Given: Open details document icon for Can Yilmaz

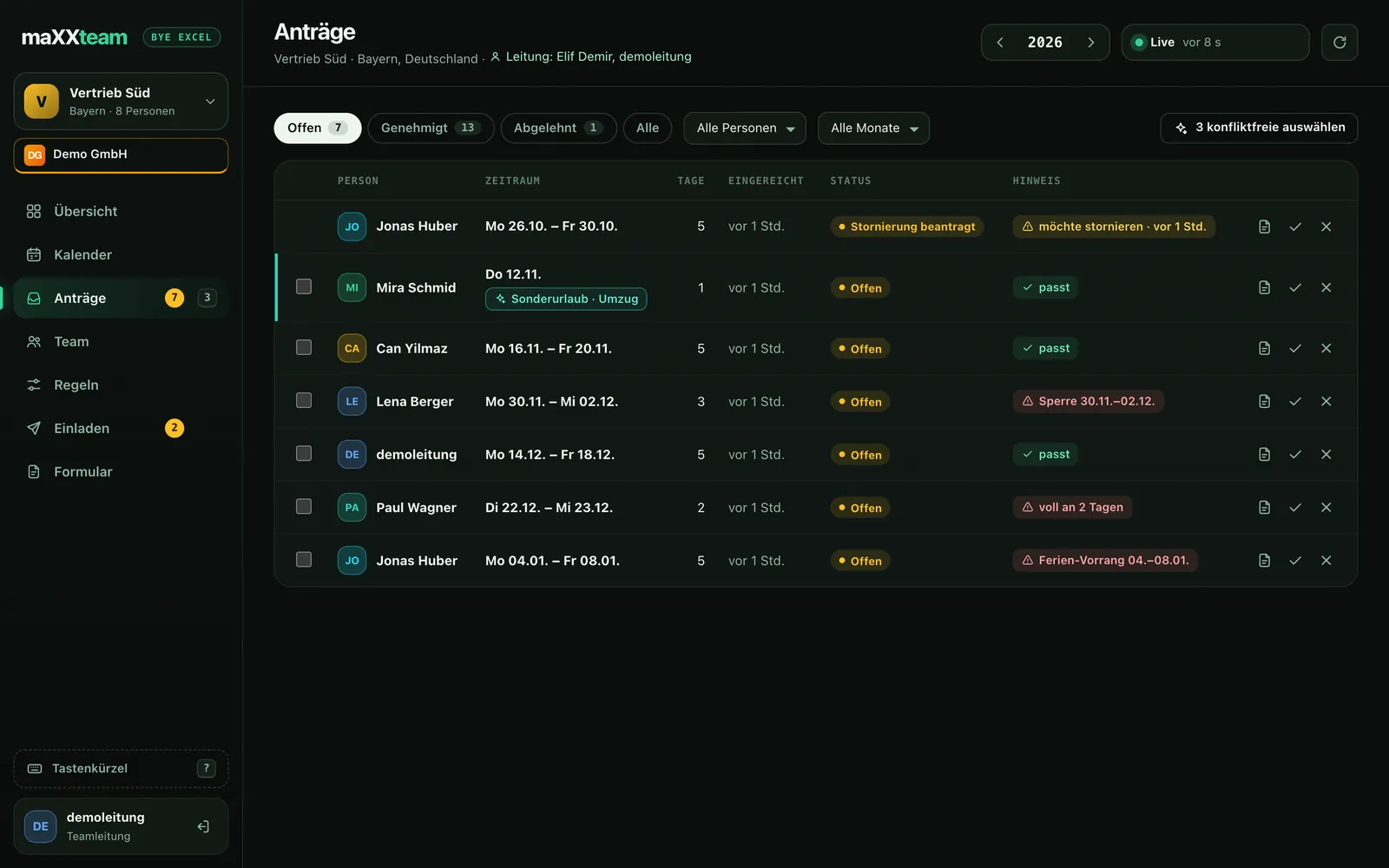Looking at the screenshot, I should point(1264,348).
